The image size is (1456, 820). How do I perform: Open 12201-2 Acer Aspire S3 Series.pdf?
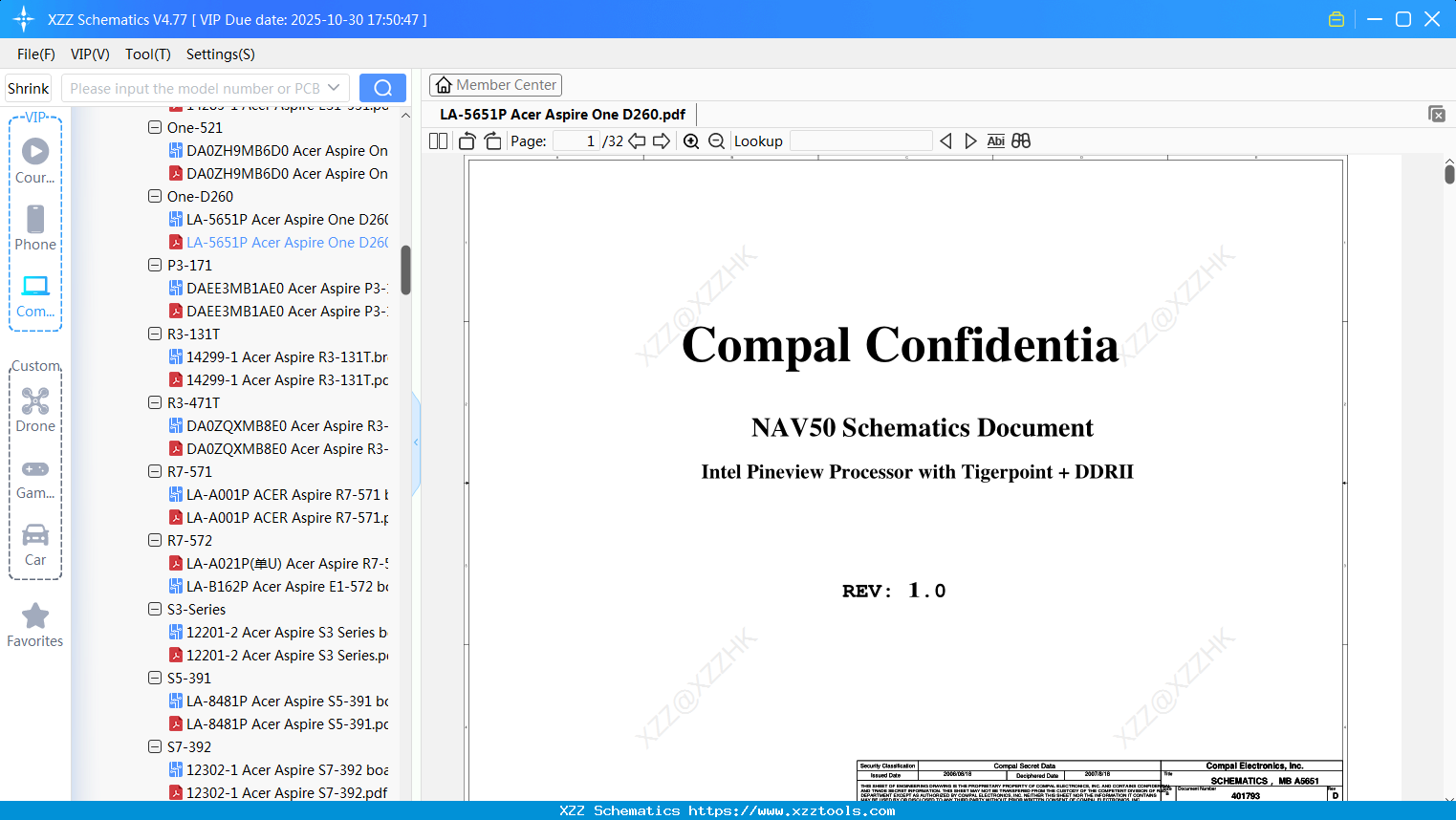pos(279,656)
